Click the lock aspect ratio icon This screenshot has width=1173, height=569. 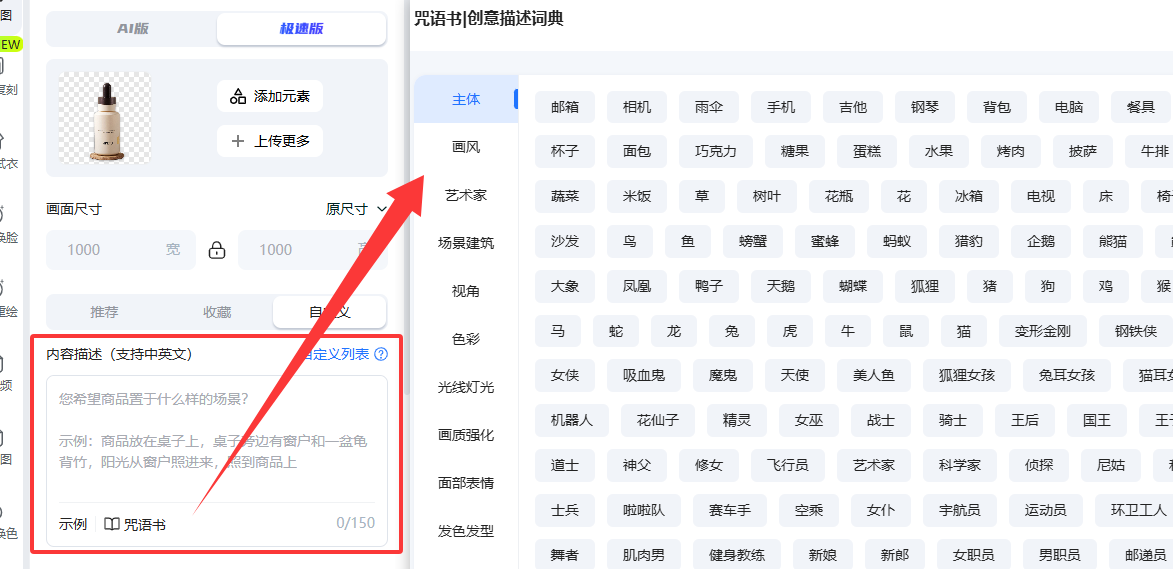[x=217, y=250]
